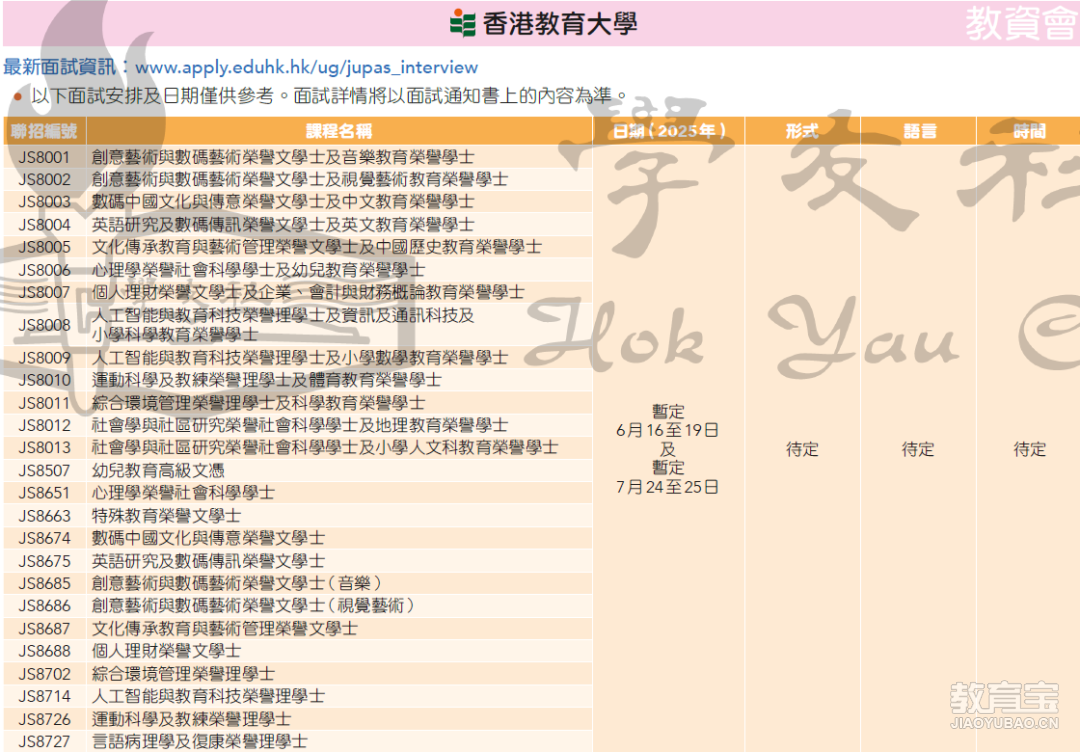This screenshot has width=1080, height=752.
Task: Select the 聯招編號 column header
Action: [44, 131]
